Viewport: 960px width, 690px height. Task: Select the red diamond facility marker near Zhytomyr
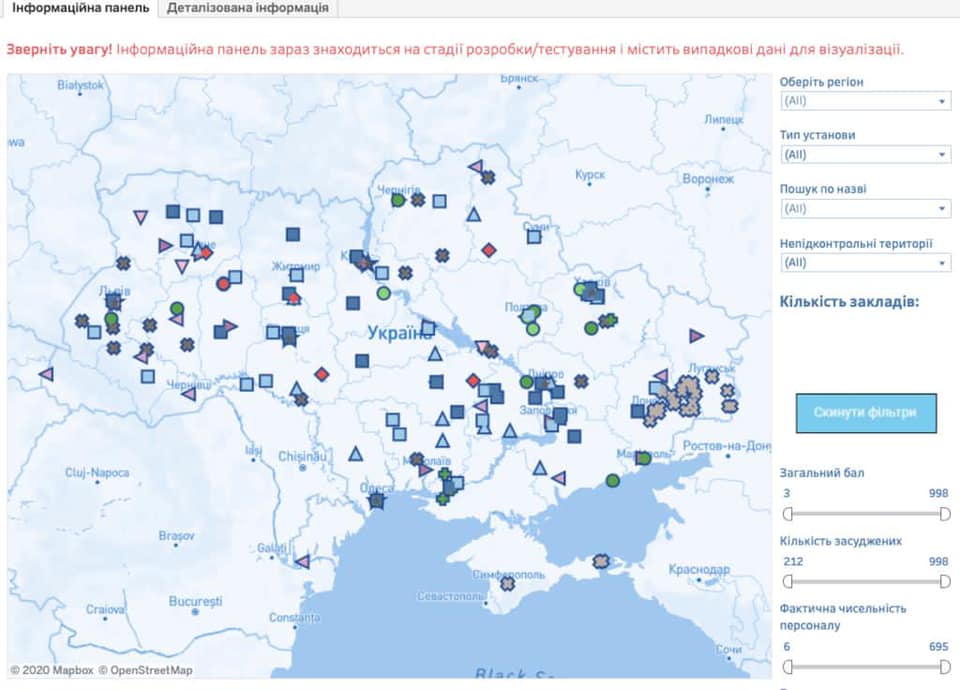click(294, 297)
